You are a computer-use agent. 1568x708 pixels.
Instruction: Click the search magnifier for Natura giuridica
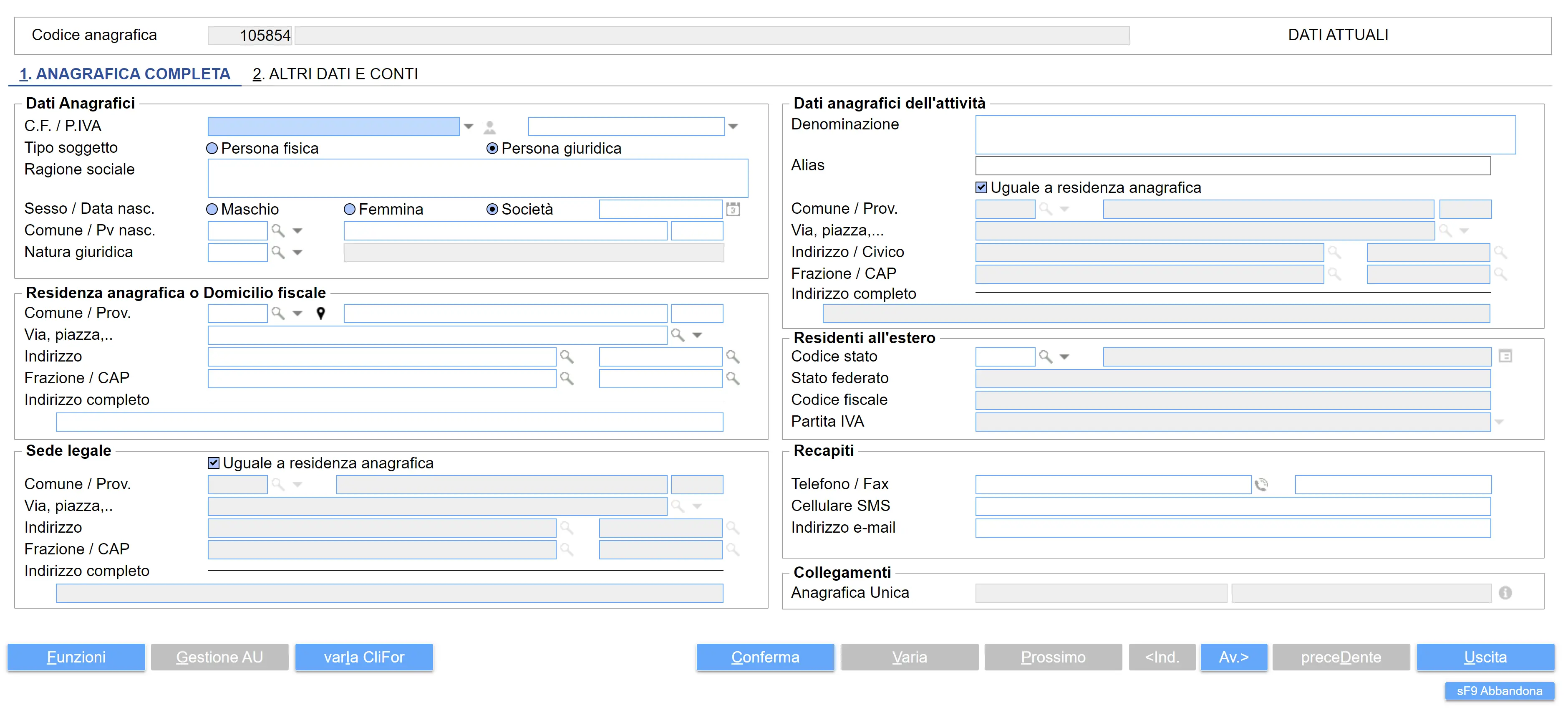(x=278, y=253)
